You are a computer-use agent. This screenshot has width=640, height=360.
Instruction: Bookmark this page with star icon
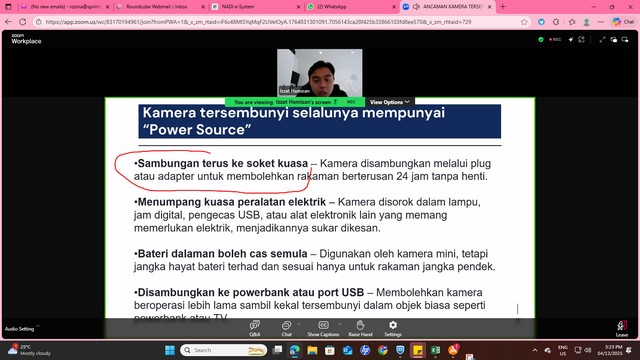pyautogui.click(x=524, y=22)
